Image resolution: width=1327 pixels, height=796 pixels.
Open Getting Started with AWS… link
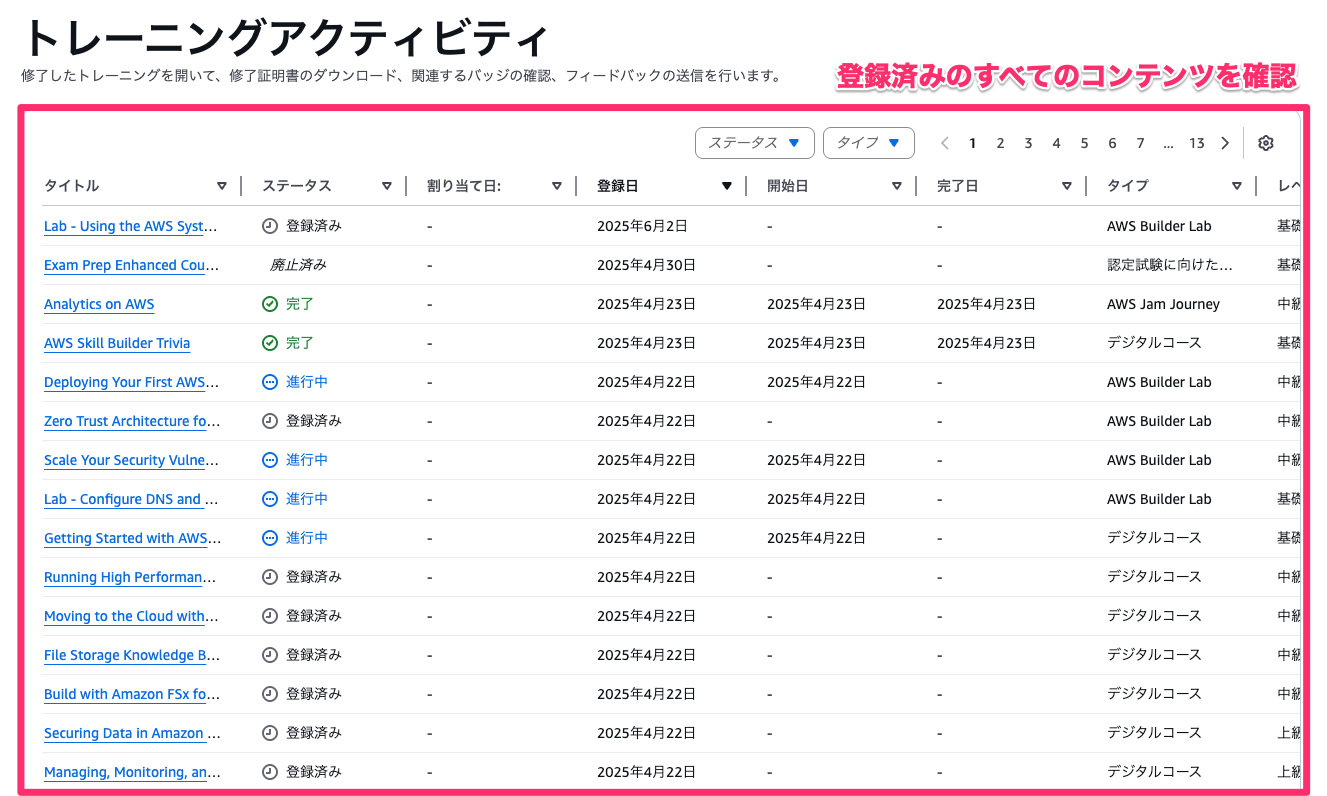133,538
